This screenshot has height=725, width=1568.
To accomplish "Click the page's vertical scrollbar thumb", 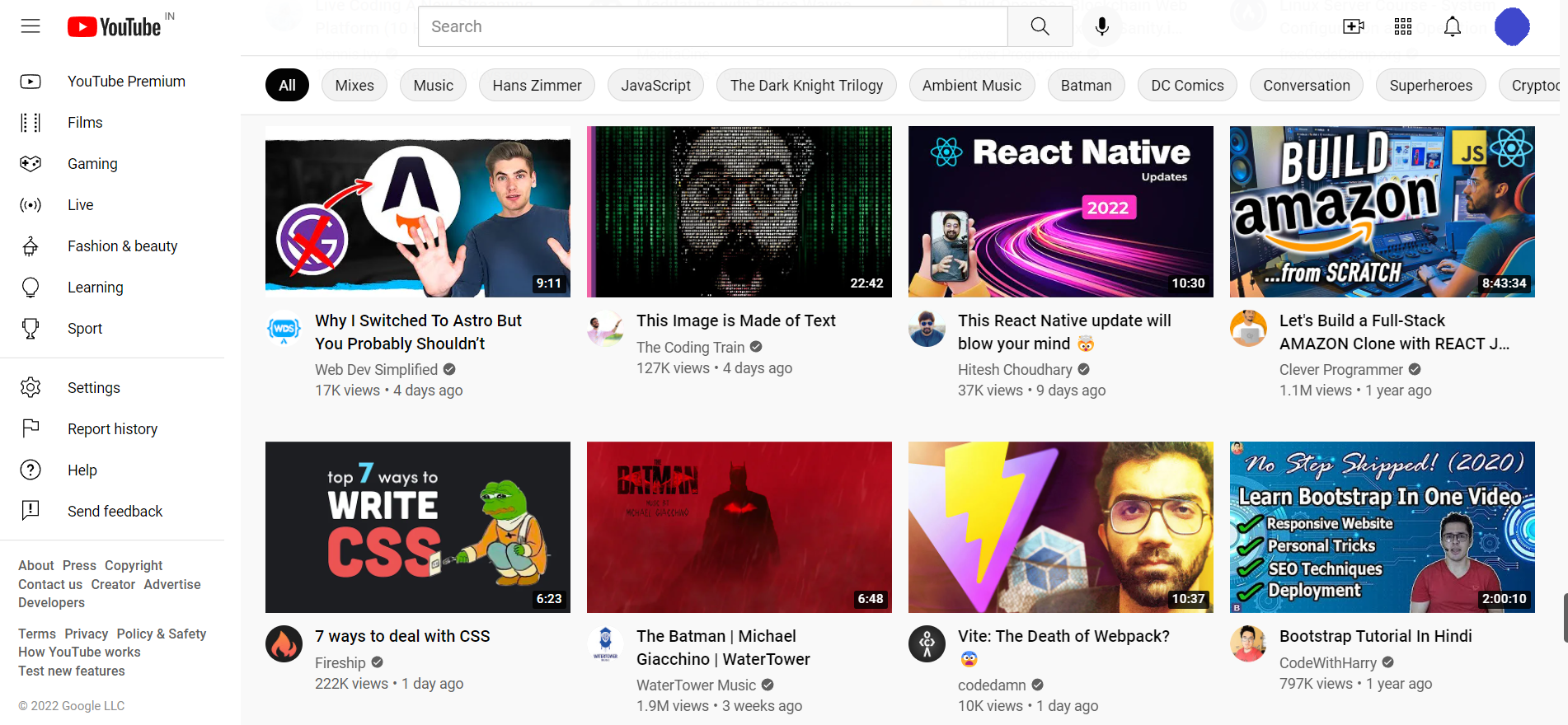I will pyautogui.click(x=1565, y=618).
